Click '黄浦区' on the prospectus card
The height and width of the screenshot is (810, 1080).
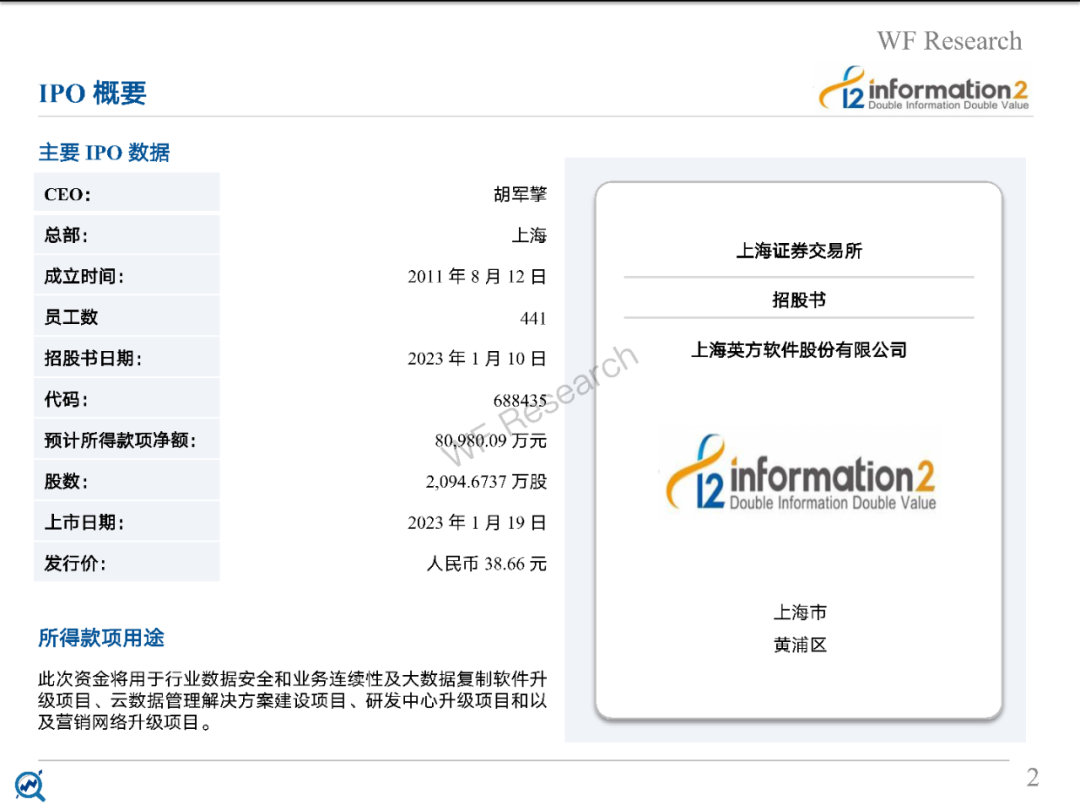(x=800, y=645)
